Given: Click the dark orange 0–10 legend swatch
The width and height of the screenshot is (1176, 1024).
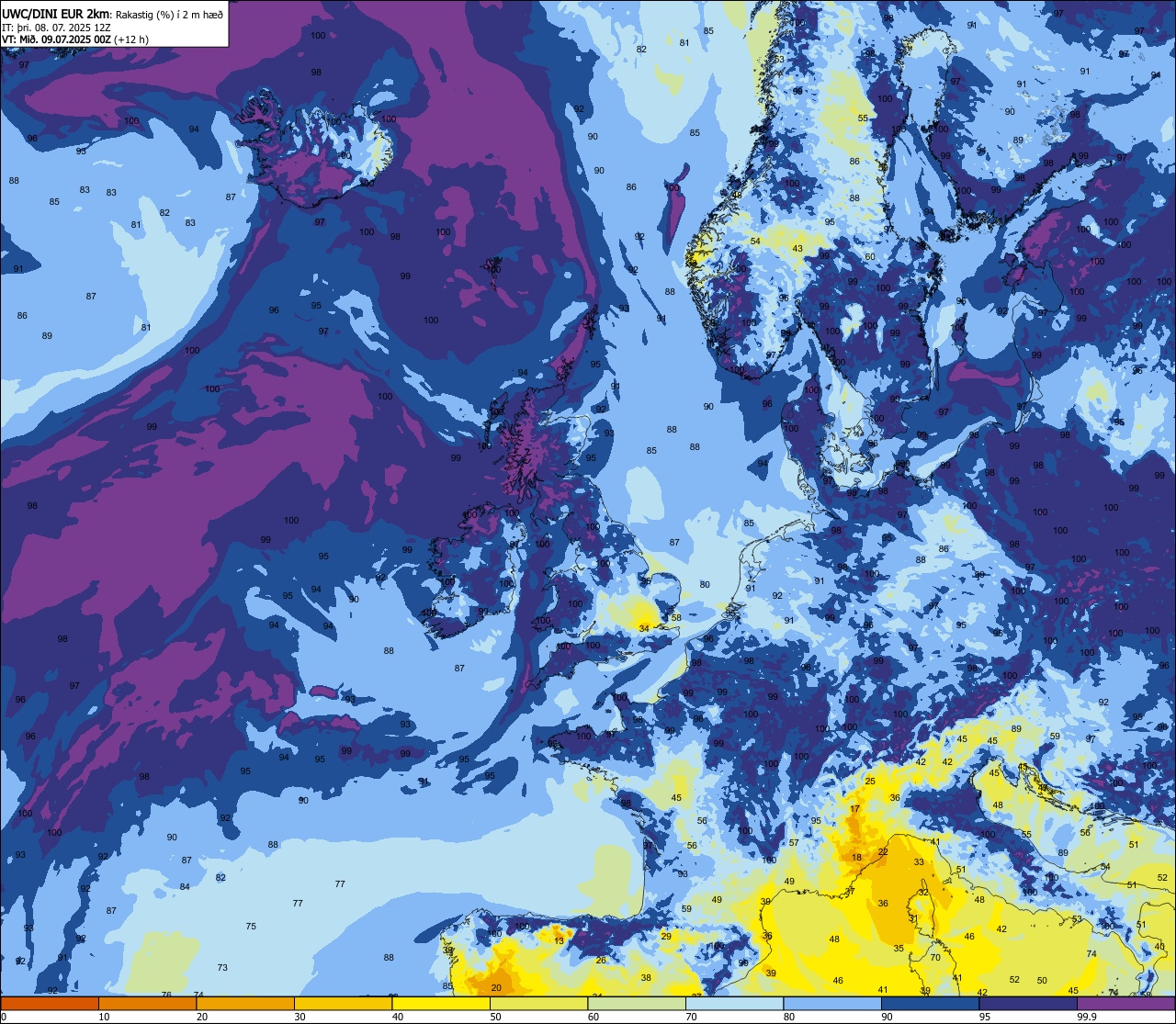Looking at the screenshot, I should (x=50, y=1003).
